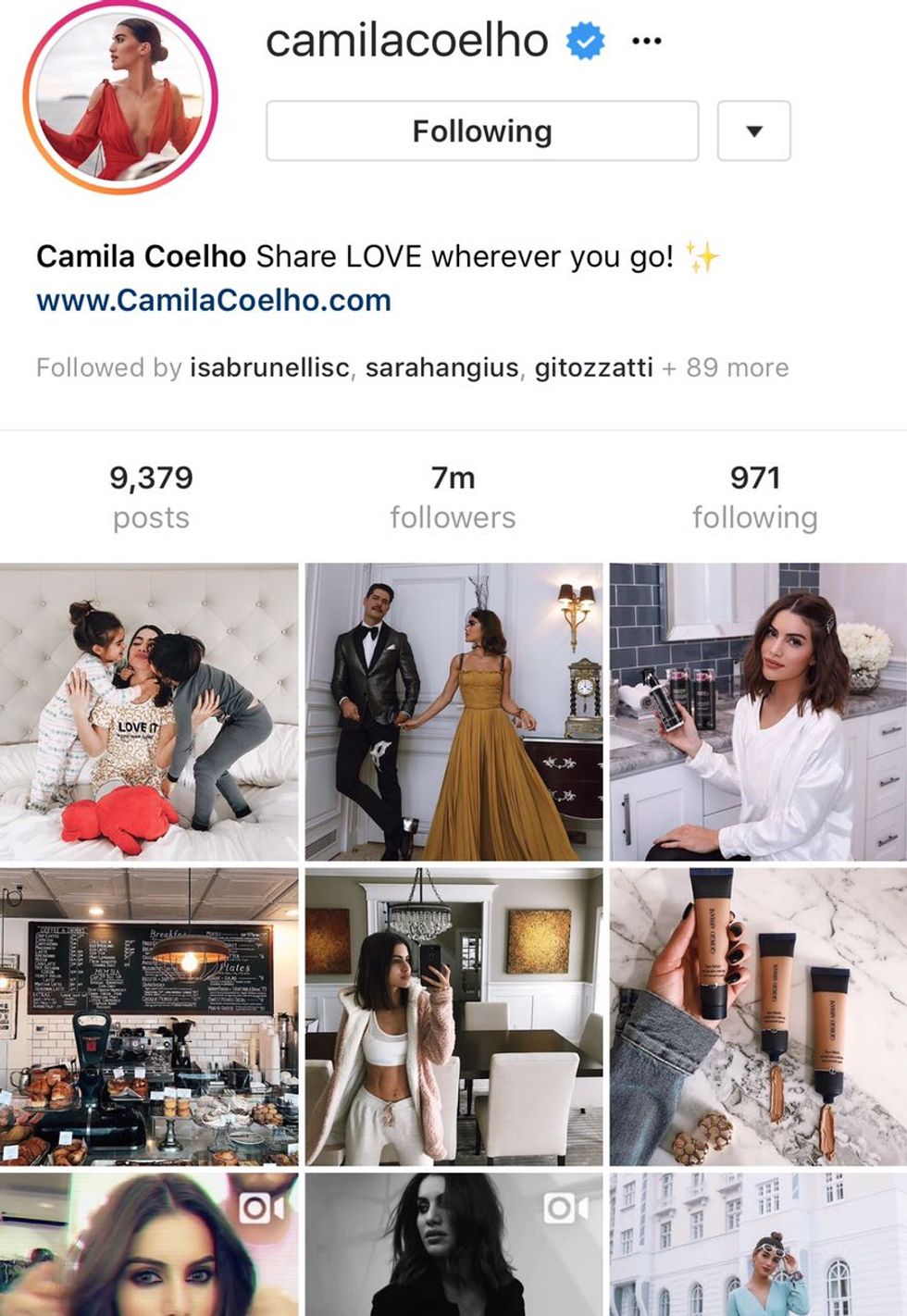Open the mirror selfie post

(x=453, y=1016)
